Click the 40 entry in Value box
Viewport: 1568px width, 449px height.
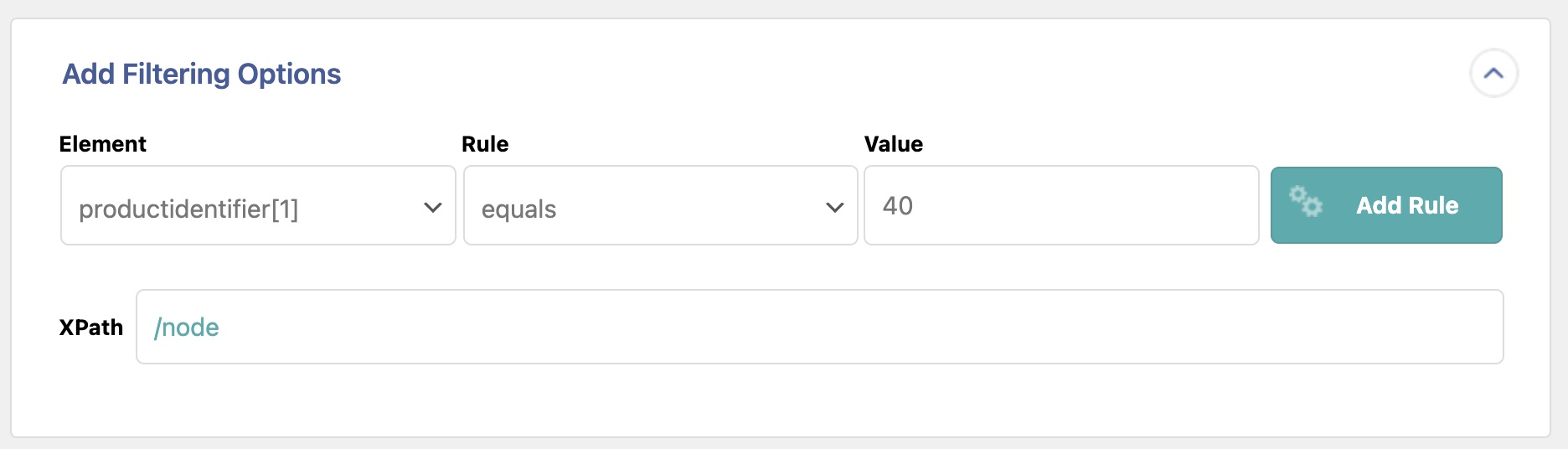897,205
